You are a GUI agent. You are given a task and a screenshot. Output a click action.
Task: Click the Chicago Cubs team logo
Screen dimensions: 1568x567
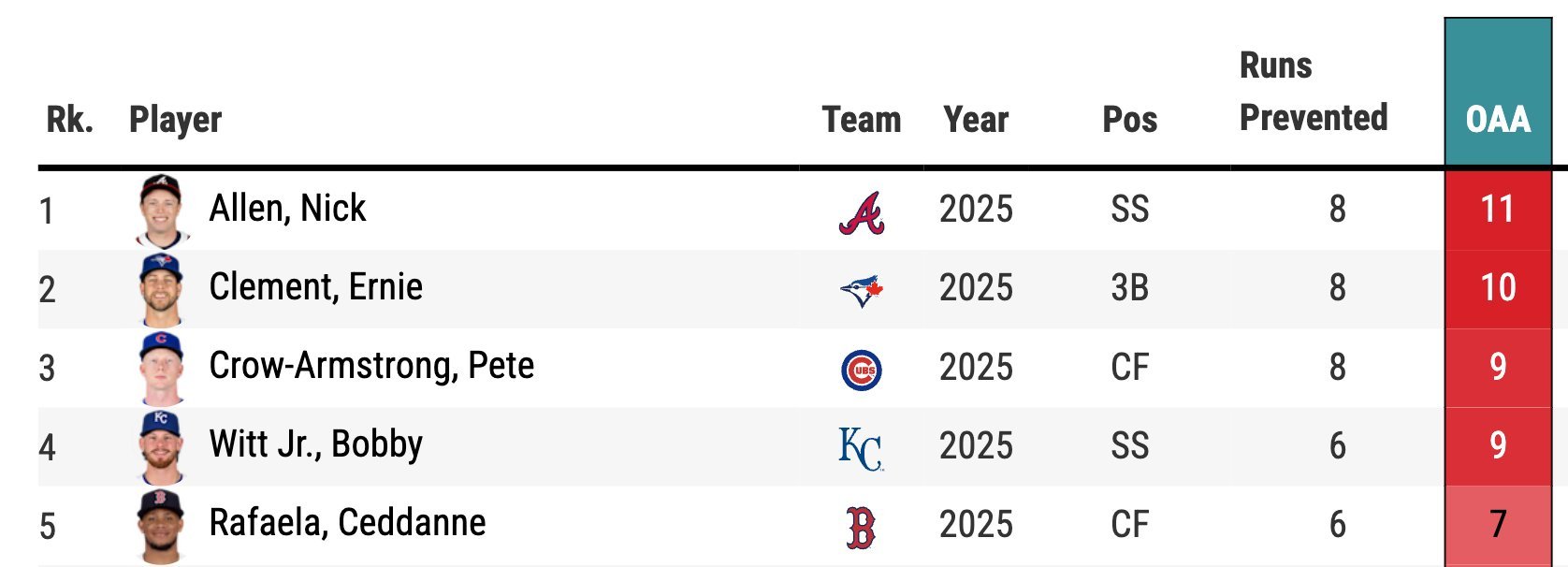tap(862, 370)
